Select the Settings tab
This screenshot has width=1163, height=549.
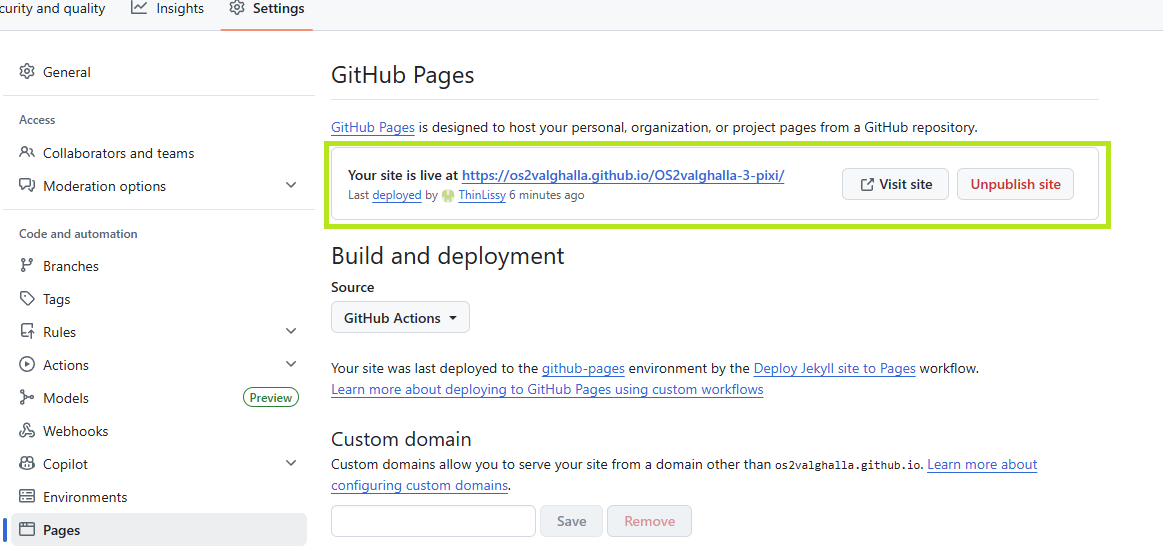(267, 9)
